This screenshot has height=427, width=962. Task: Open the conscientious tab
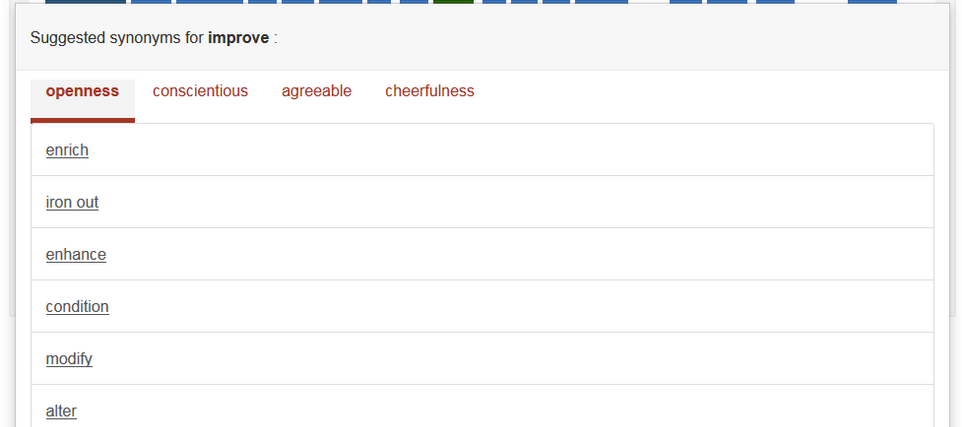(200, 91)
